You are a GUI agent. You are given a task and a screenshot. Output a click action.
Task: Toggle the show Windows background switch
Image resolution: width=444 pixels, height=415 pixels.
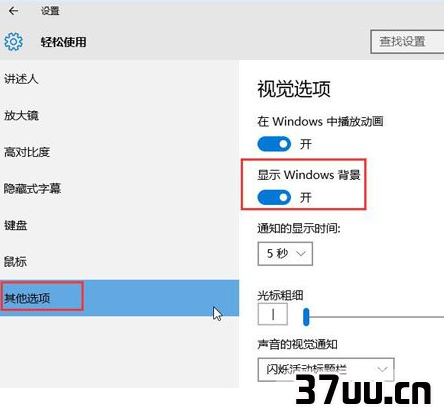[x=274, y=197]
